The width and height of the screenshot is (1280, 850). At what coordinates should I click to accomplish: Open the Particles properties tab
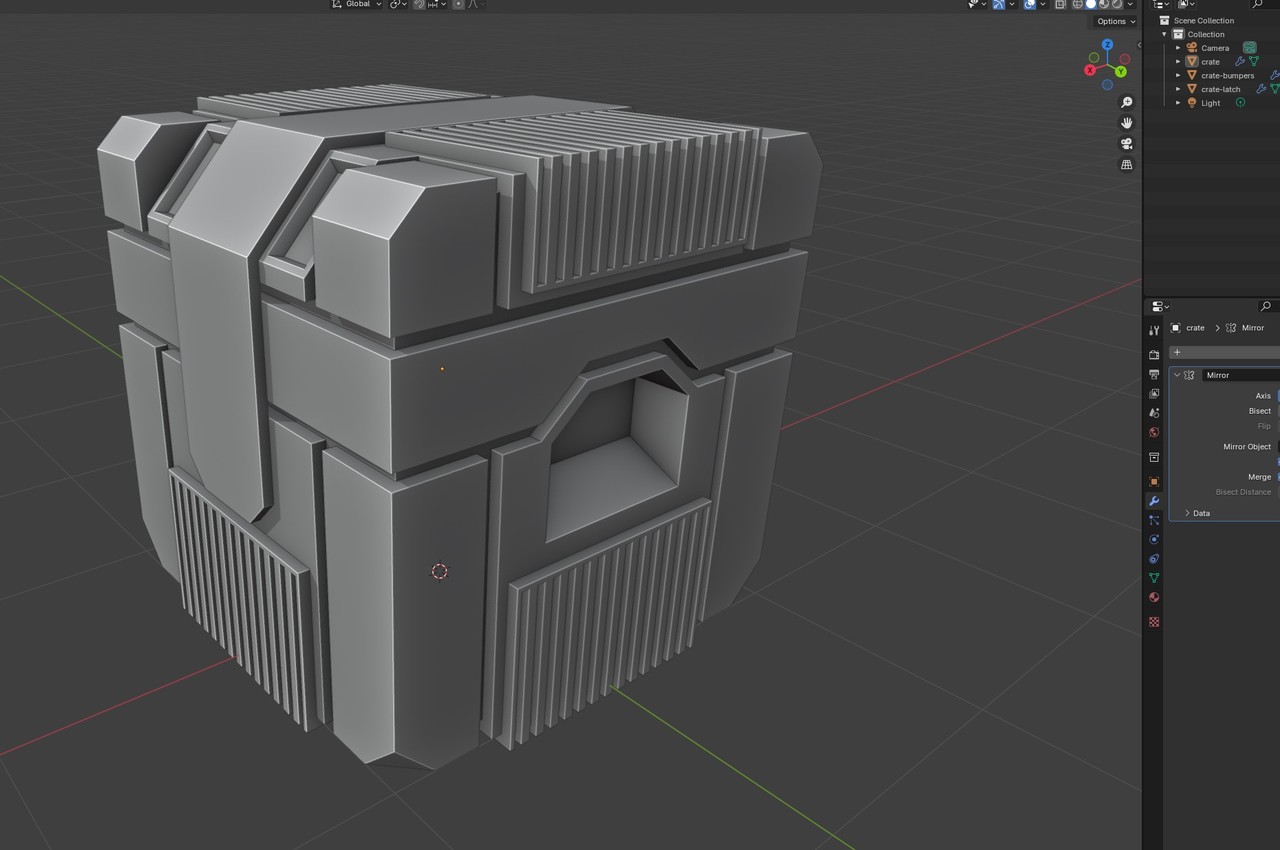click(x=1154, y=520)
